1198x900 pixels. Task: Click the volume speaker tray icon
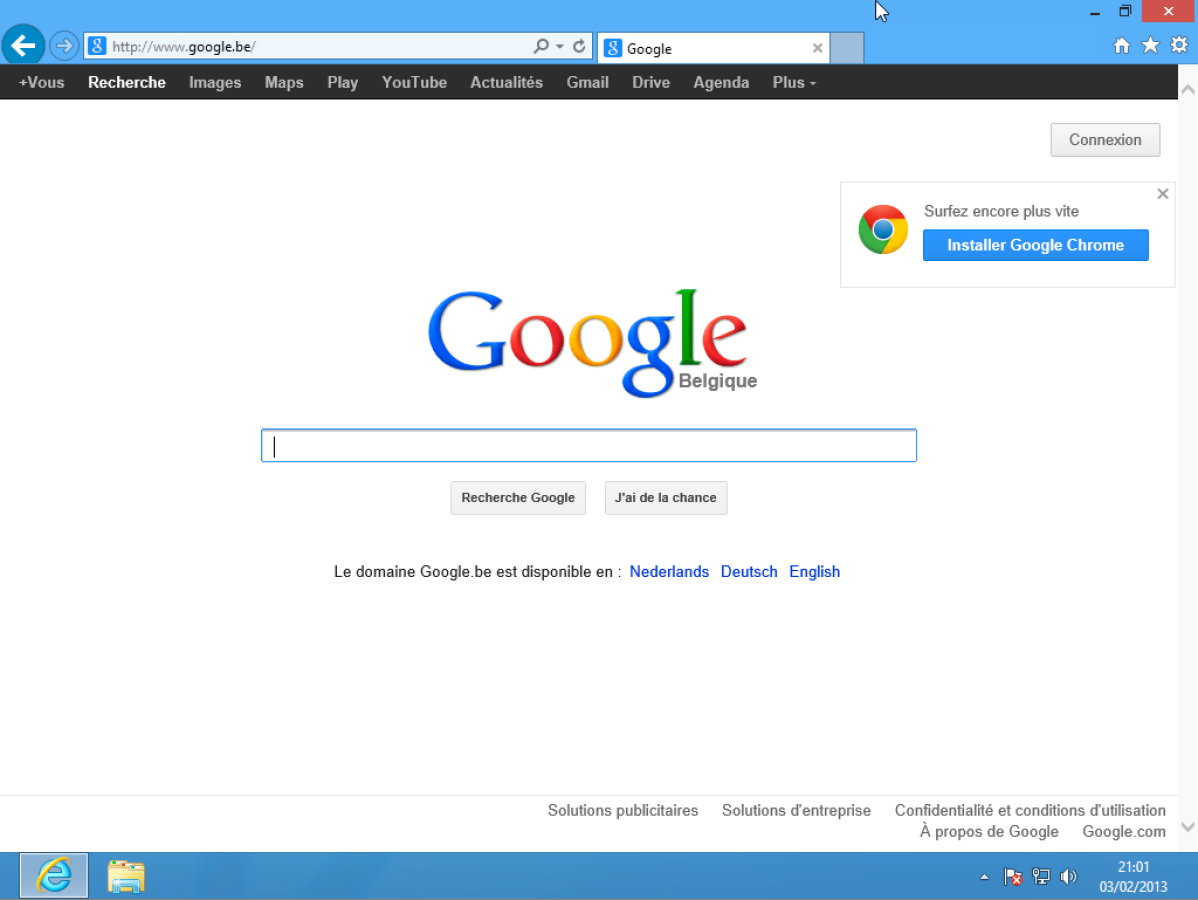(1069, 877)
